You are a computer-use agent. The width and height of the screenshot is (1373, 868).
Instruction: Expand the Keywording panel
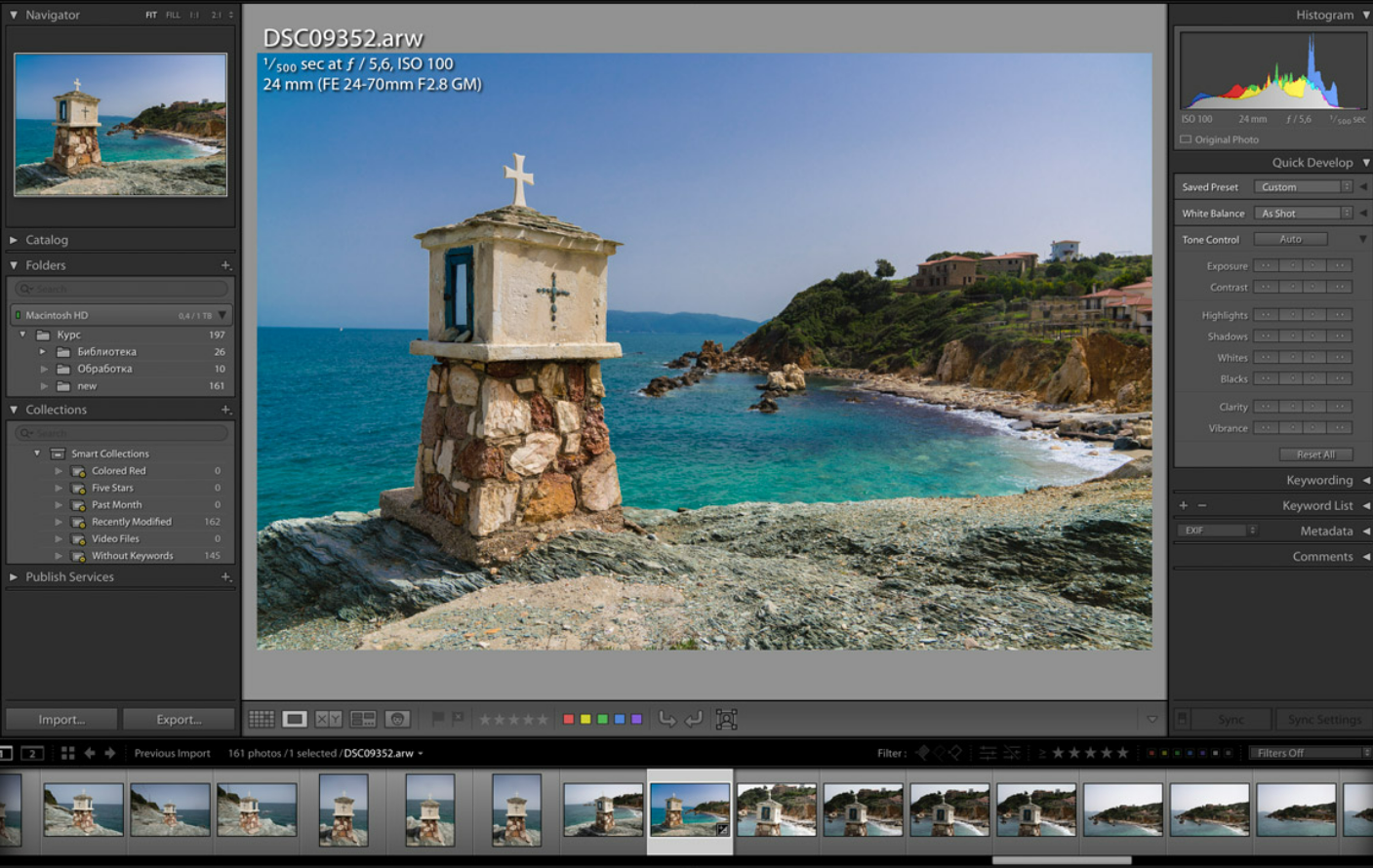pyautogui.click(x=1366, y=480)
